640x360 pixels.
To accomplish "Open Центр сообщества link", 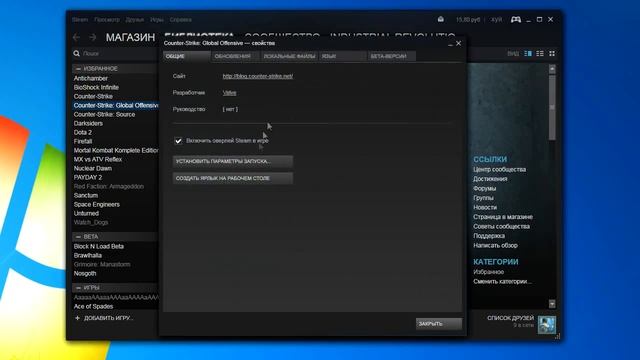I will tap(500, 169).
